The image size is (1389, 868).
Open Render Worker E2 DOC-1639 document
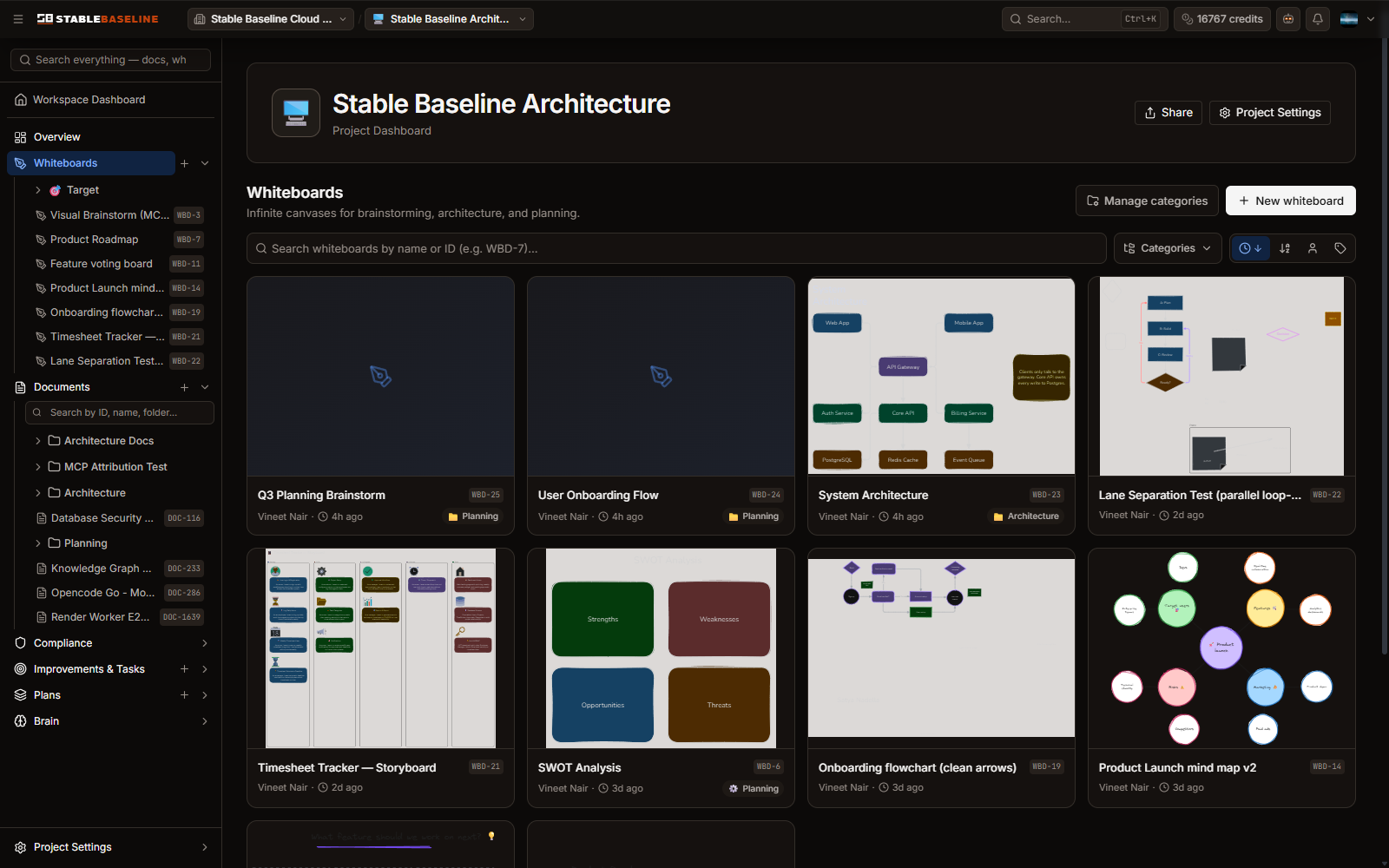(x=120, y=617)
